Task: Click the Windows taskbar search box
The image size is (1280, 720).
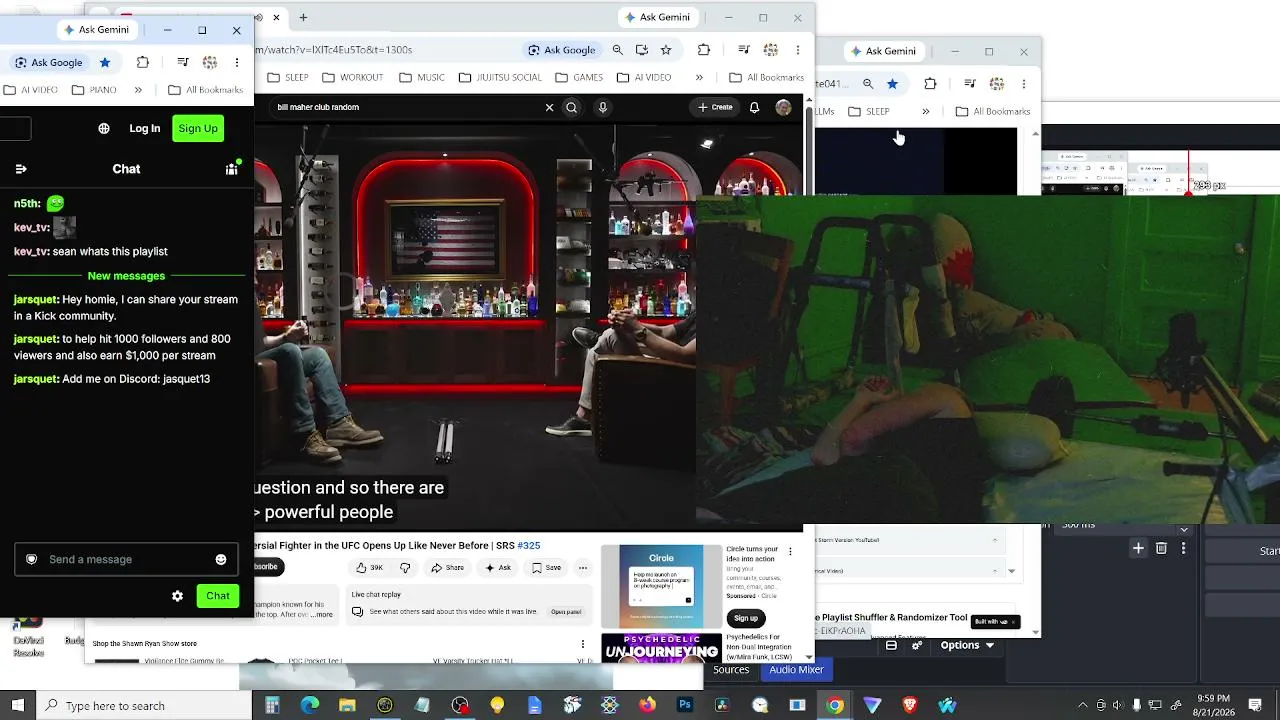Action: pyautogui.click(x=144, y=706)
